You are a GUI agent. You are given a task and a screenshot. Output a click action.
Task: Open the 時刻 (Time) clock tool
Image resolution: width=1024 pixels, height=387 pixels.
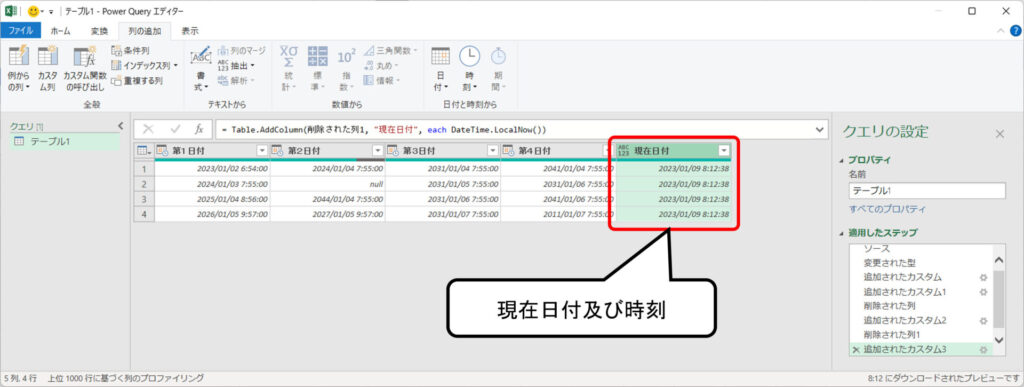tap(469, 68)
